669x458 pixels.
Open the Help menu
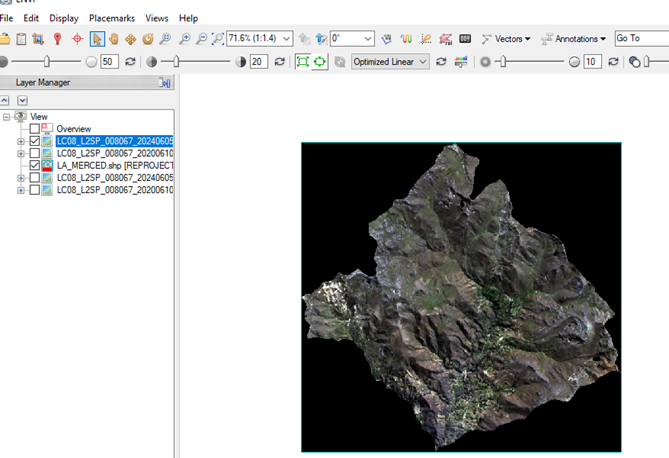tap(188, 18)
